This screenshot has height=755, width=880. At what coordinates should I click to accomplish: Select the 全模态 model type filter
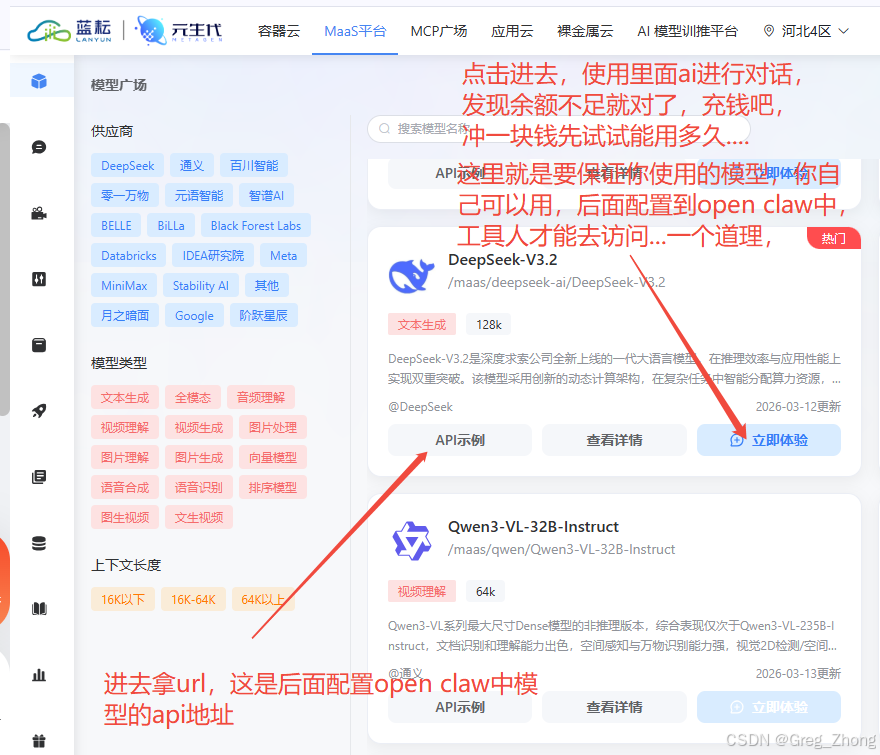[193, 397]
